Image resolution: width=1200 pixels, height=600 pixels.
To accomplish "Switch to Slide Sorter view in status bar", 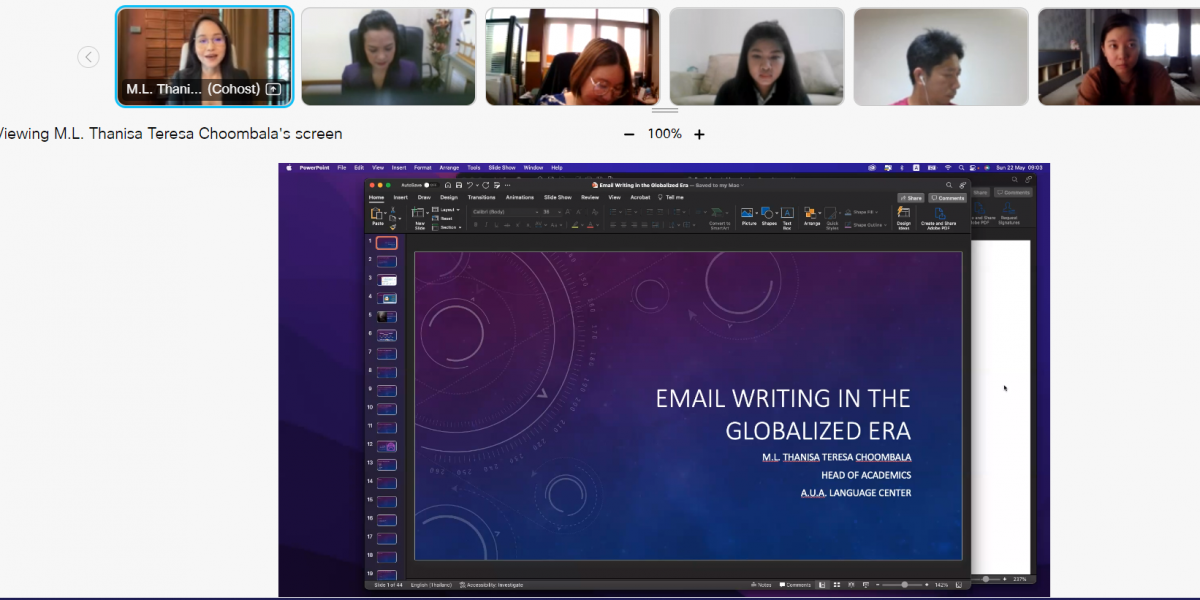I will (836, 584).
